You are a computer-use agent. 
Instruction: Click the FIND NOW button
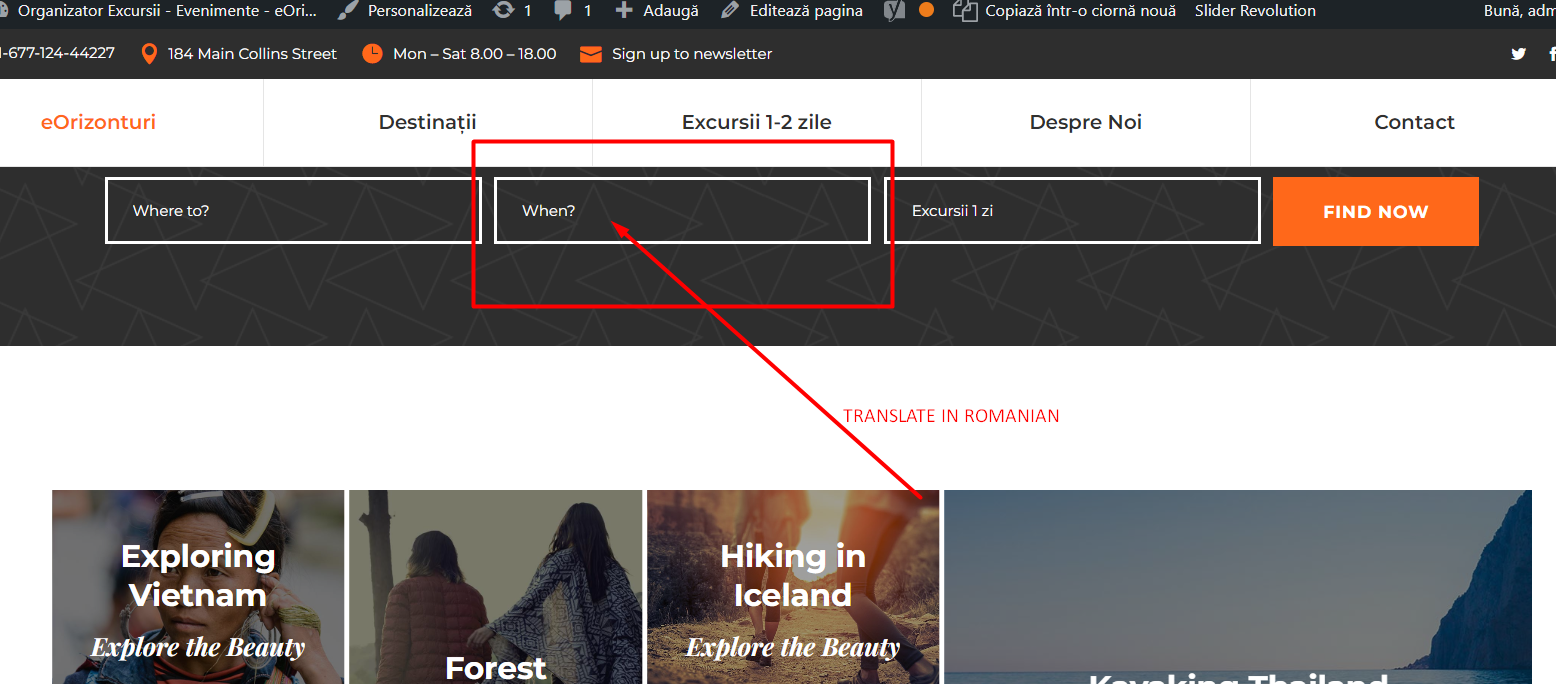[x=1375, y=211]
